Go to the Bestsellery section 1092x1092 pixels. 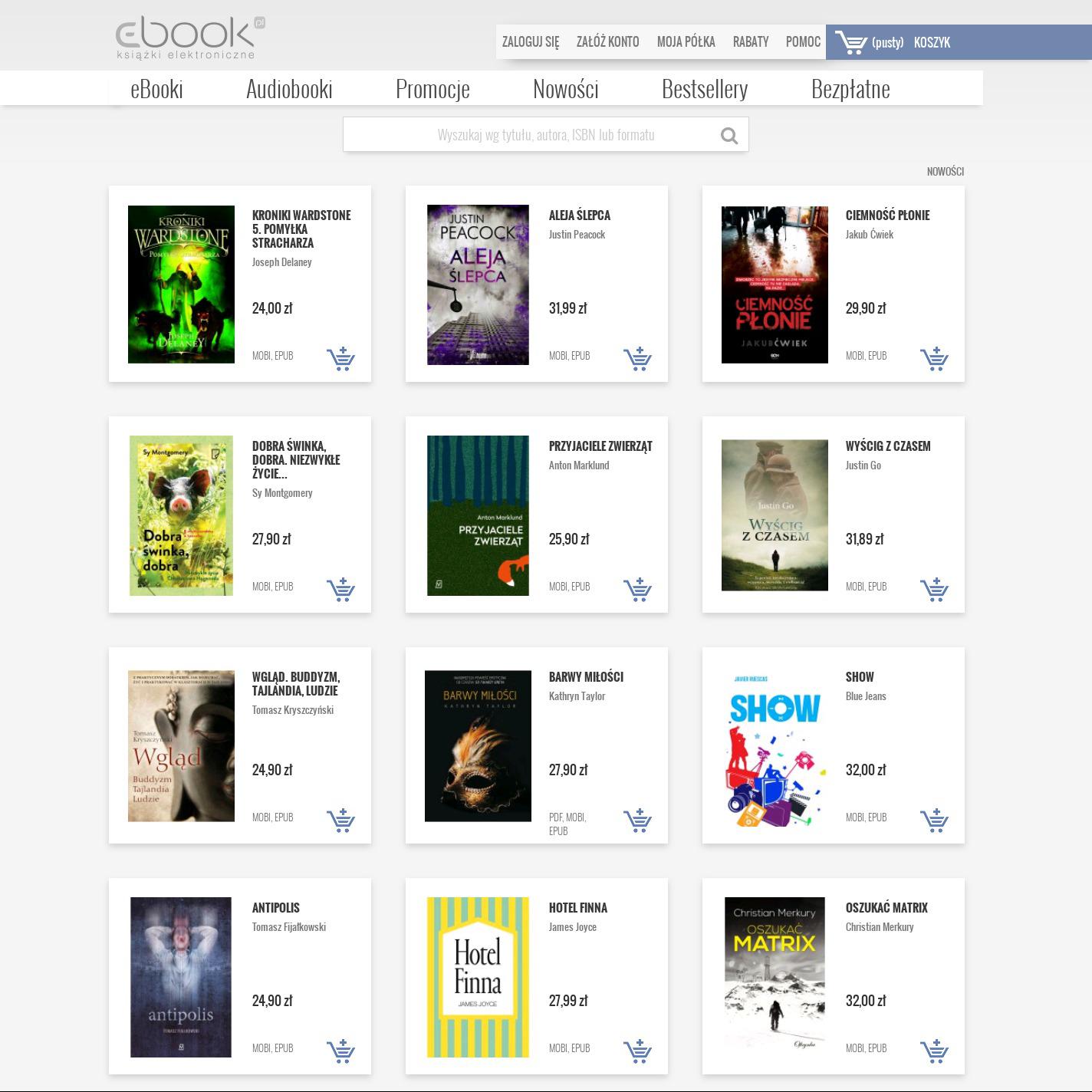(x=704, y=89)
